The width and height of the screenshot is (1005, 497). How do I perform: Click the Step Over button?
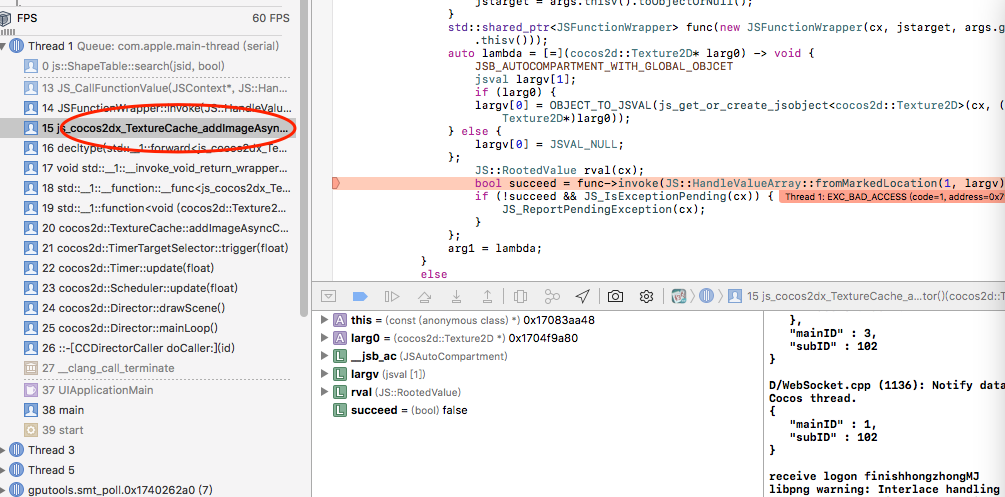pos(424,296)
